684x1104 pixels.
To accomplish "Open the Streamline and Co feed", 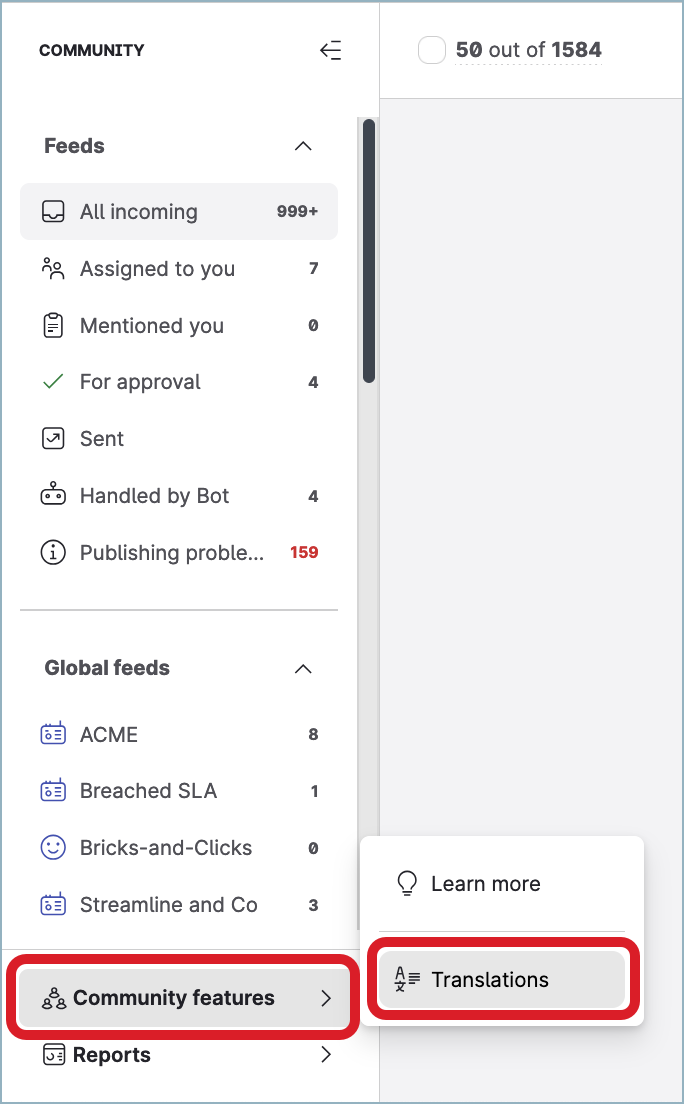I will [x=168, y=905].
